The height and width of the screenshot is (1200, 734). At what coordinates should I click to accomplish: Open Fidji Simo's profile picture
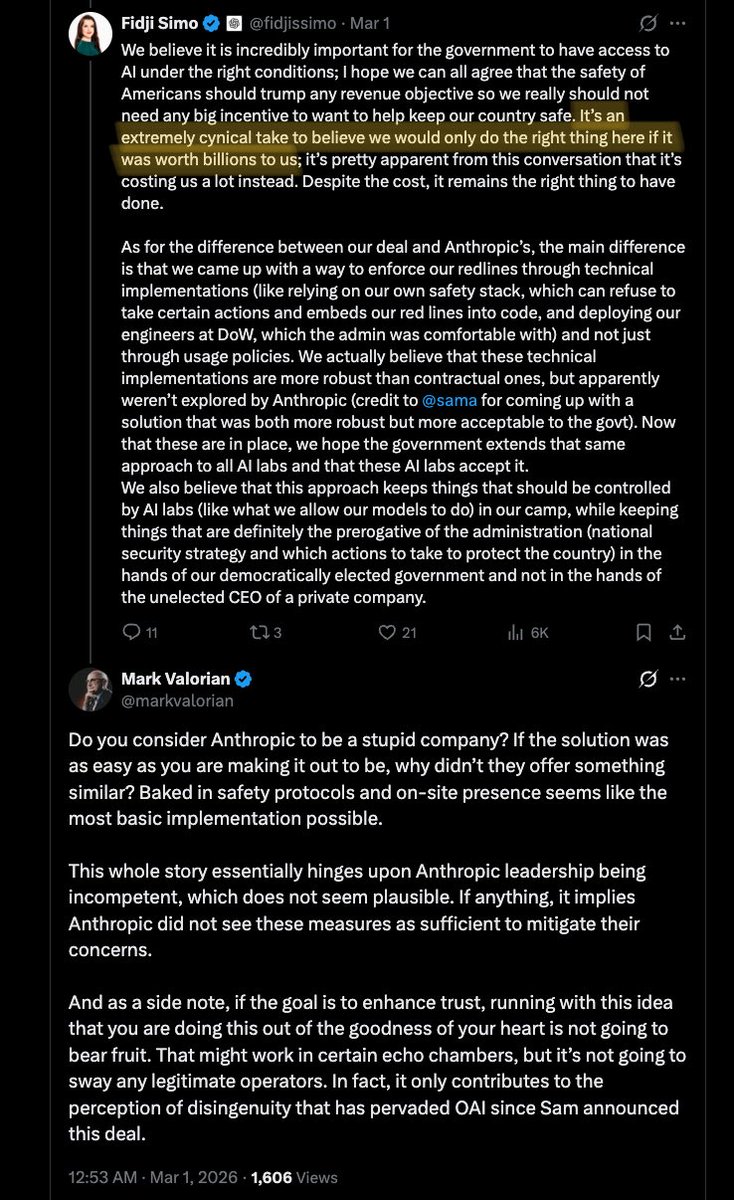click(89, 33)
